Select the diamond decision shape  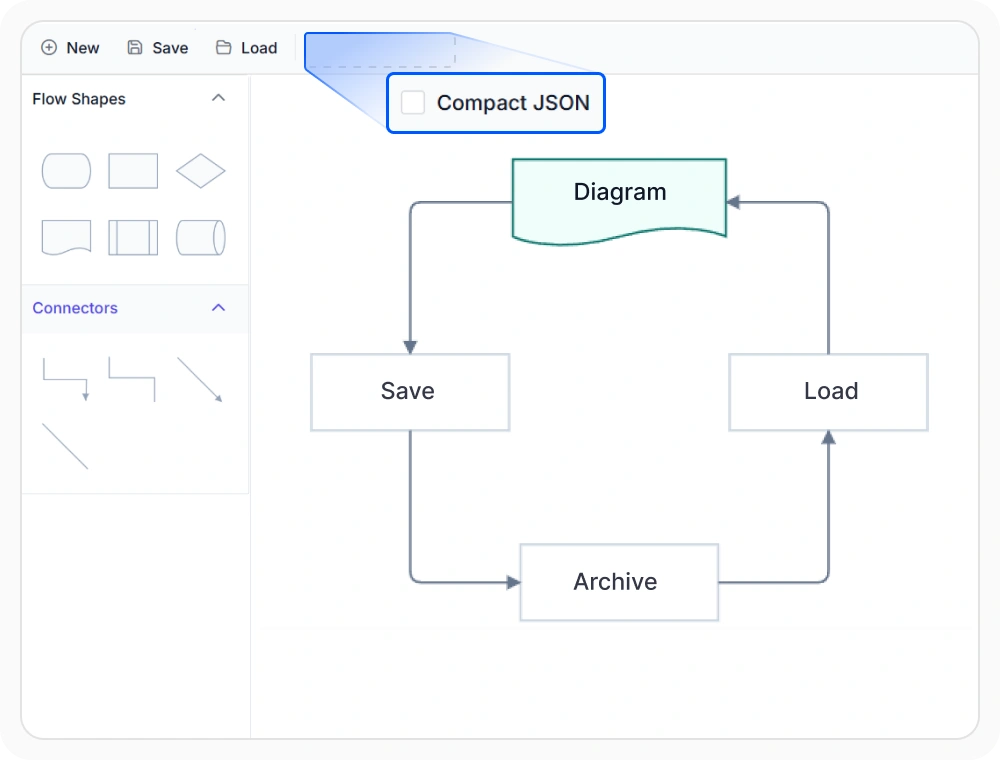pyautogui.click(x=200, y=171)
